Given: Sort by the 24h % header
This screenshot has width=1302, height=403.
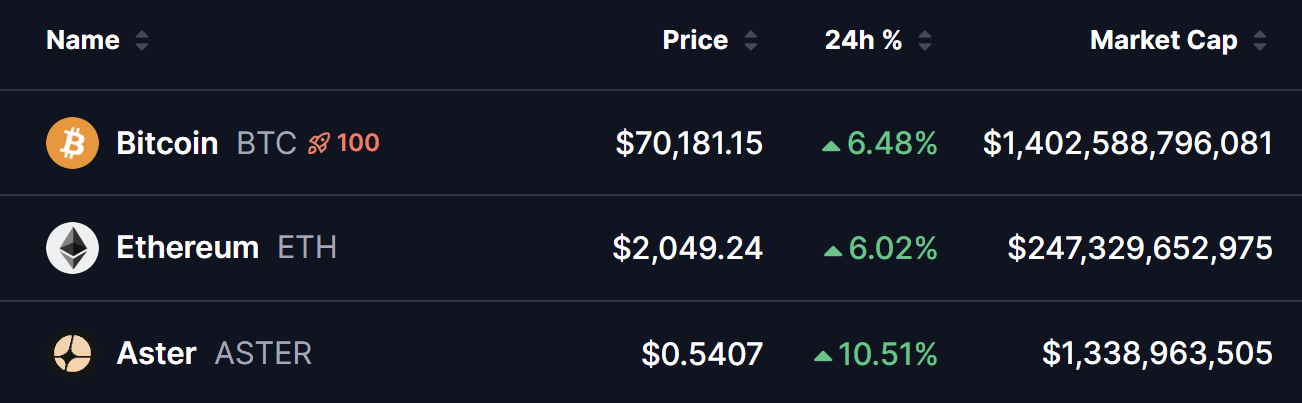Looking at the screenshot, I should (864, 41).
